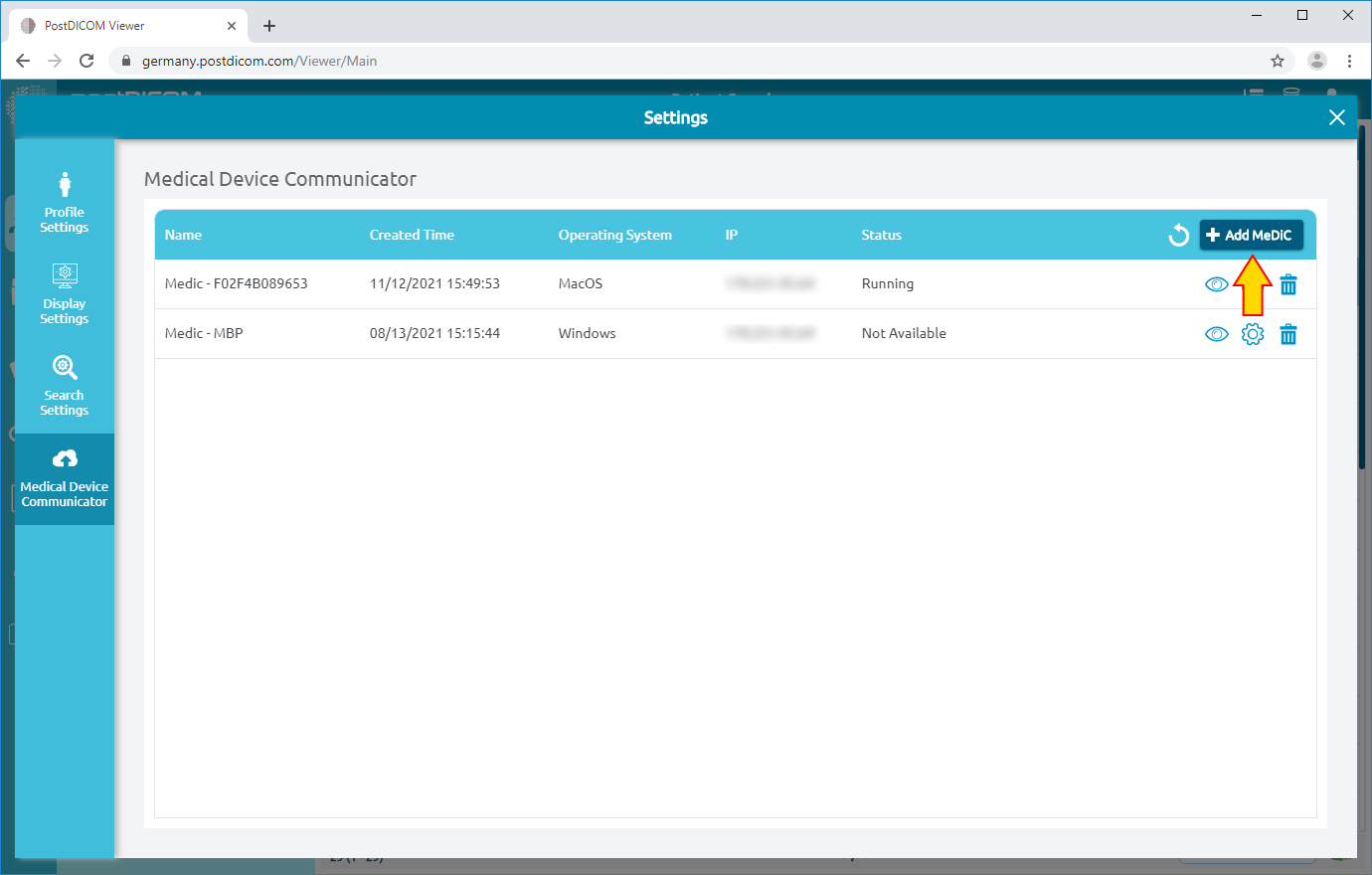
Task: Close the Settings dialog
Action: click(1337, 117)
